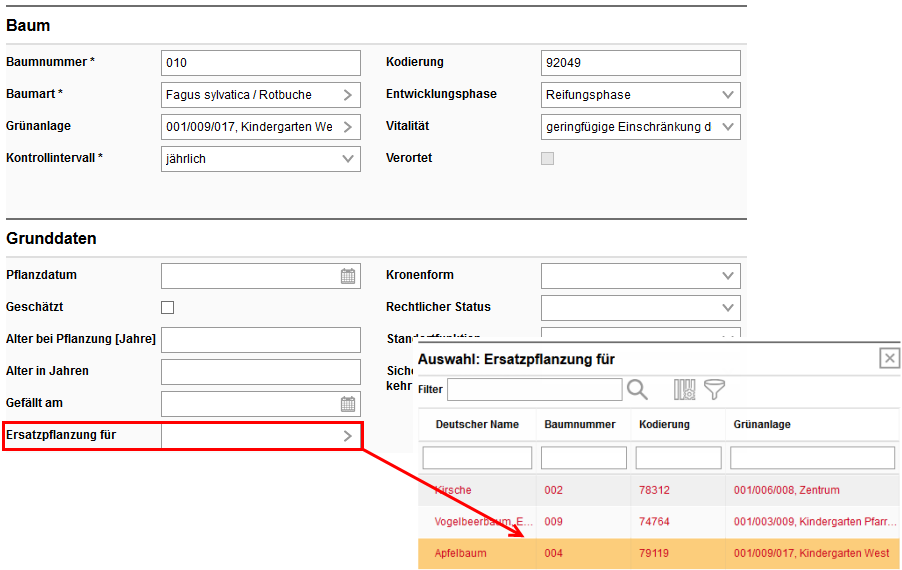
Task: Expand the Kontrollintervall dropdown
Action: click(348, 159)
